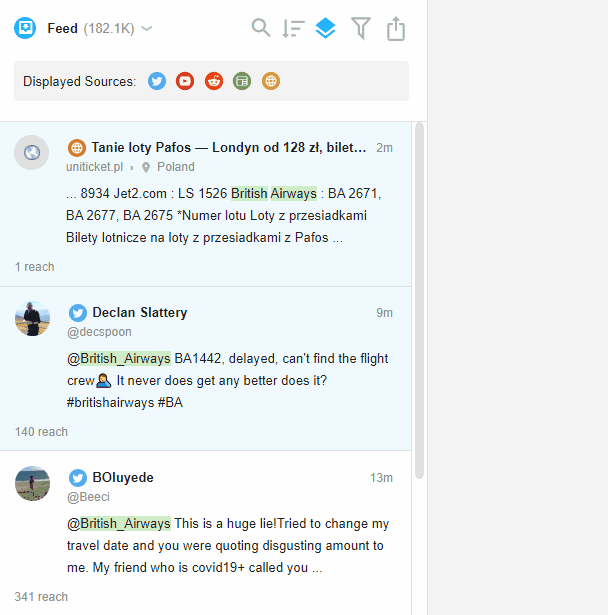Viewport: 608px width, 615px height.
Task: Click the @decspoon handle
Action: [x=99, y=332]
